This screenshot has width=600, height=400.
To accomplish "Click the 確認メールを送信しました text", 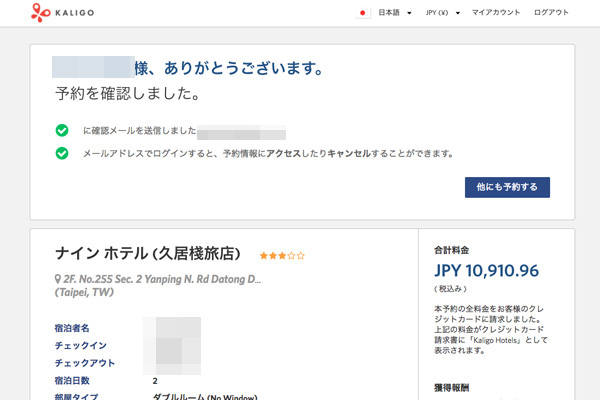I will click(140, 131).
